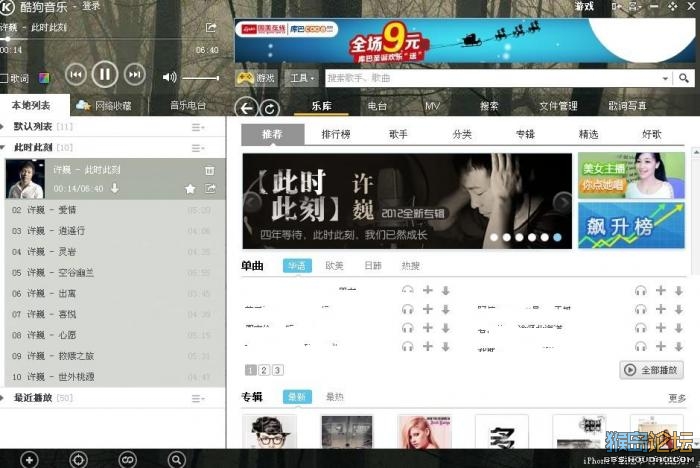Open the 飙升榜 chart image

[x=631, y=226]
